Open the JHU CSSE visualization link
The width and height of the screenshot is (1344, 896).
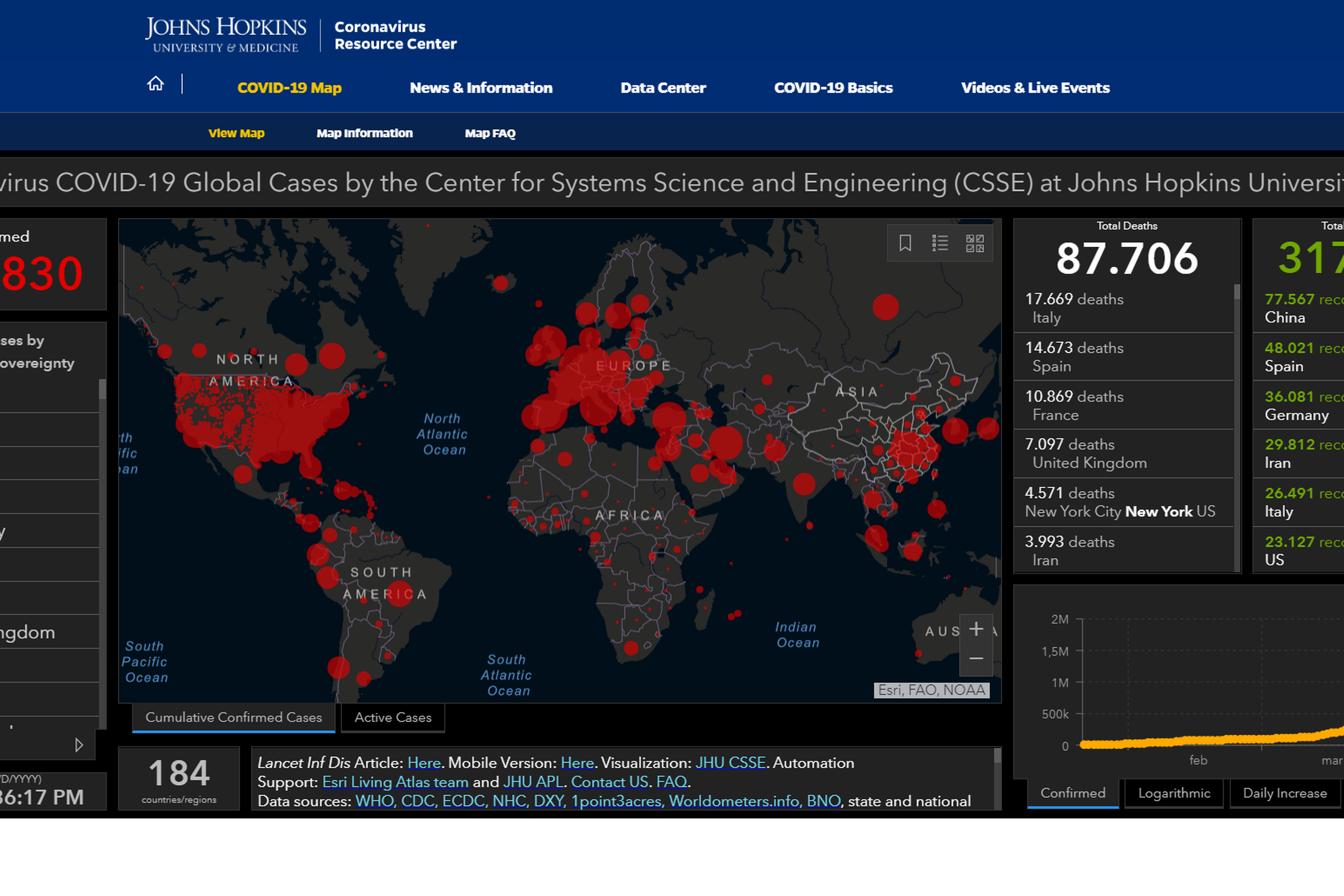point(730,763)
